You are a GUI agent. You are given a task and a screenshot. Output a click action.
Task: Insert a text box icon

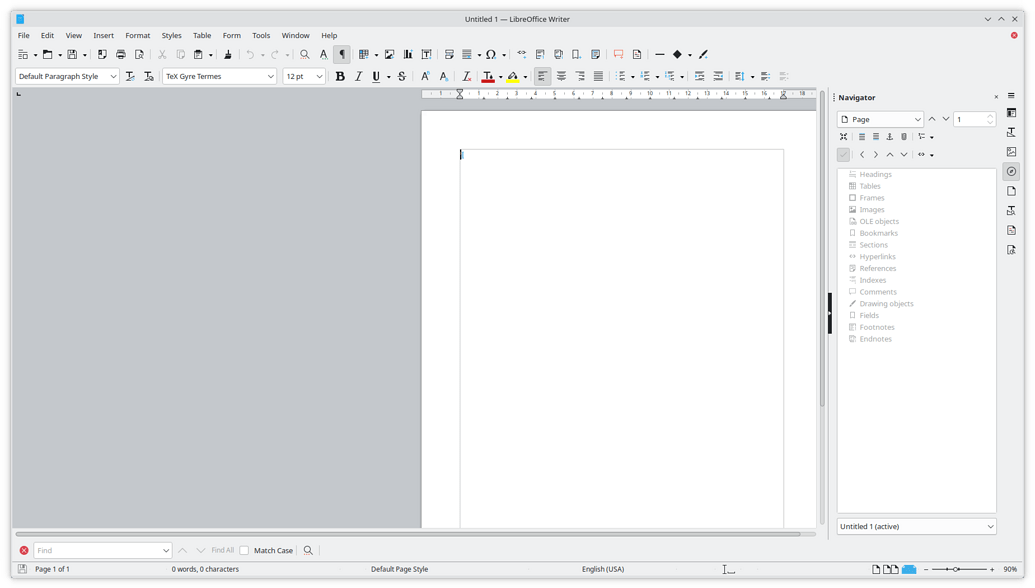pyautogui.click(x=426, y=55)
